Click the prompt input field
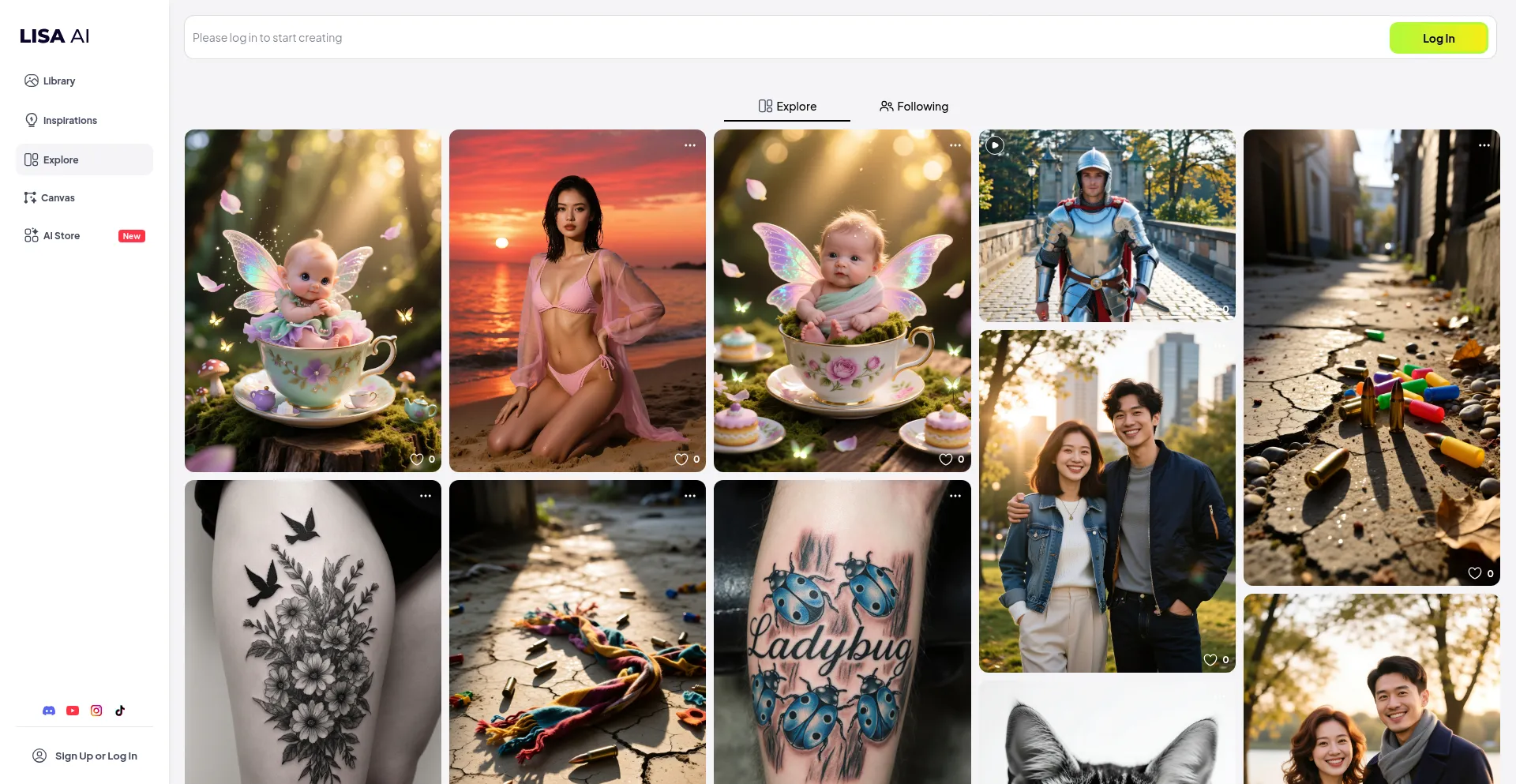Screen dimensions: 1516x784 (782, 38)
